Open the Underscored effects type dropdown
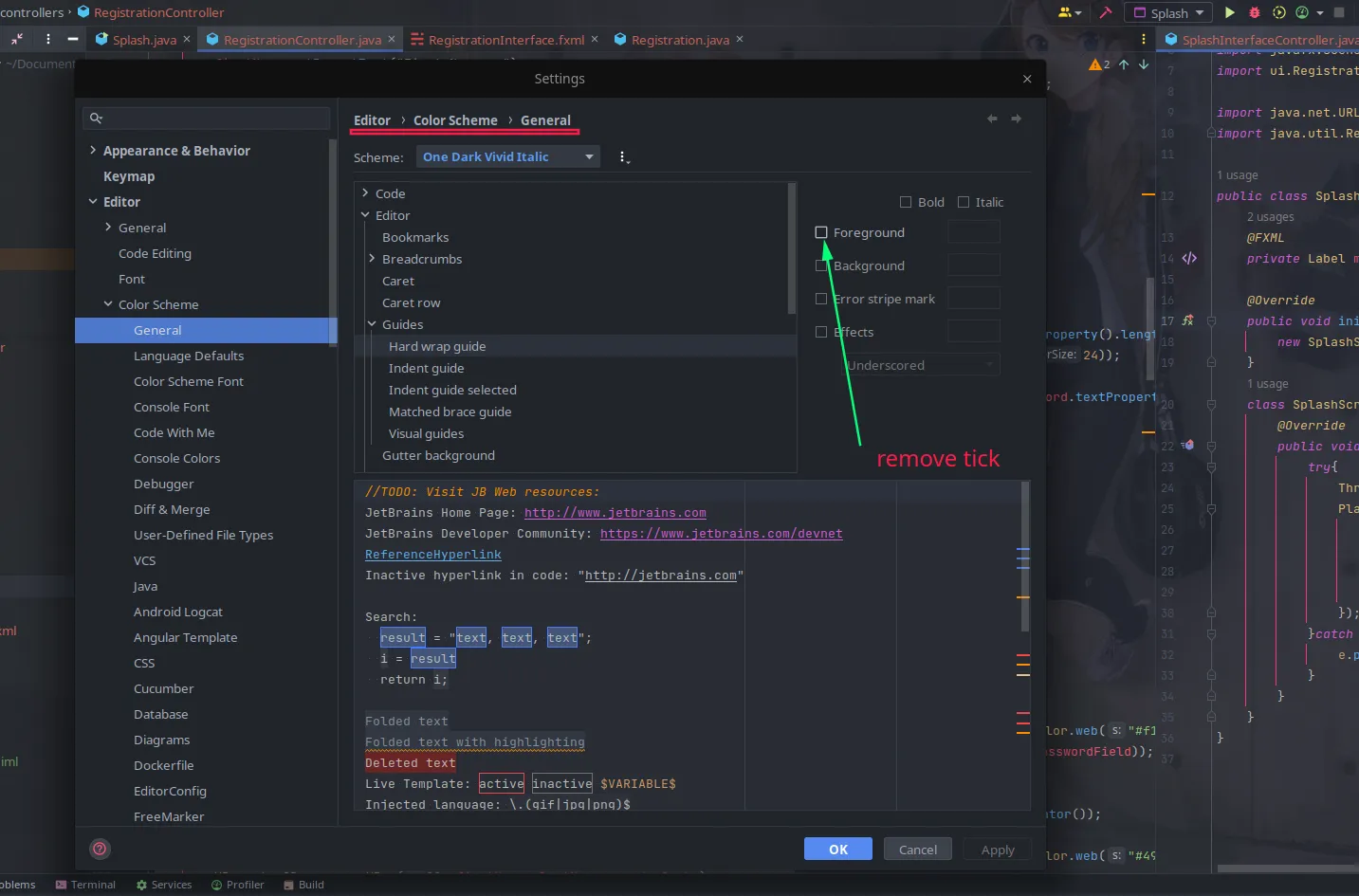This screenshot has width=1359, height=896. coord(922,365)
